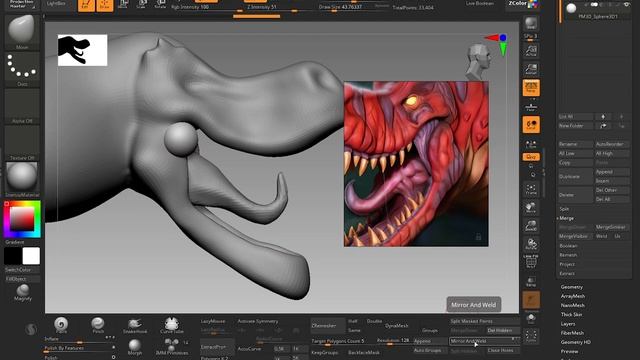Click the Del Hidden button

pyautogui.click(x=503, y=330)
